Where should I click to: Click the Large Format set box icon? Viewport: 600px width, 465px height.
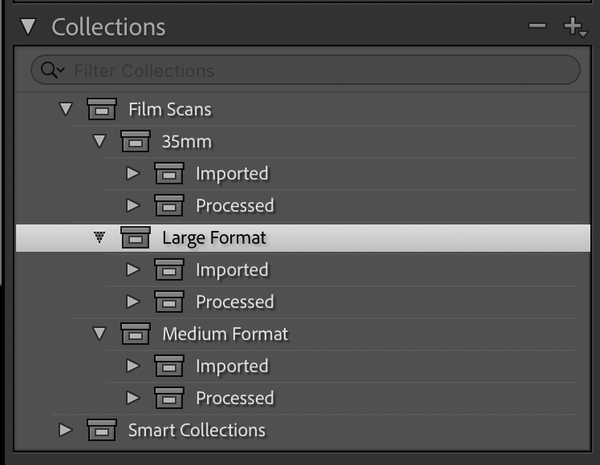pyautogui.click(x=135, y=237)
